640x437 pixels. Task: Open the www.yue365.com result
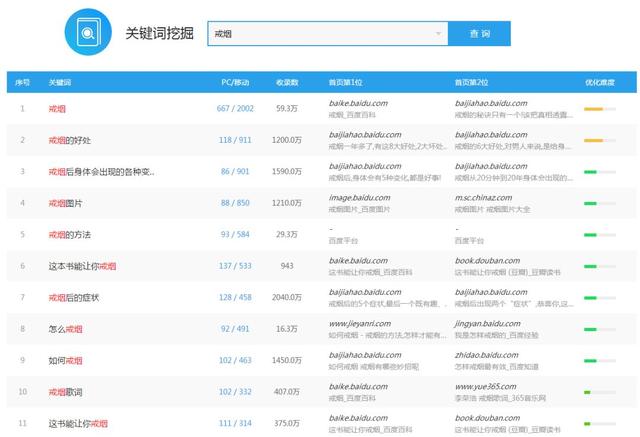point(485,385)
